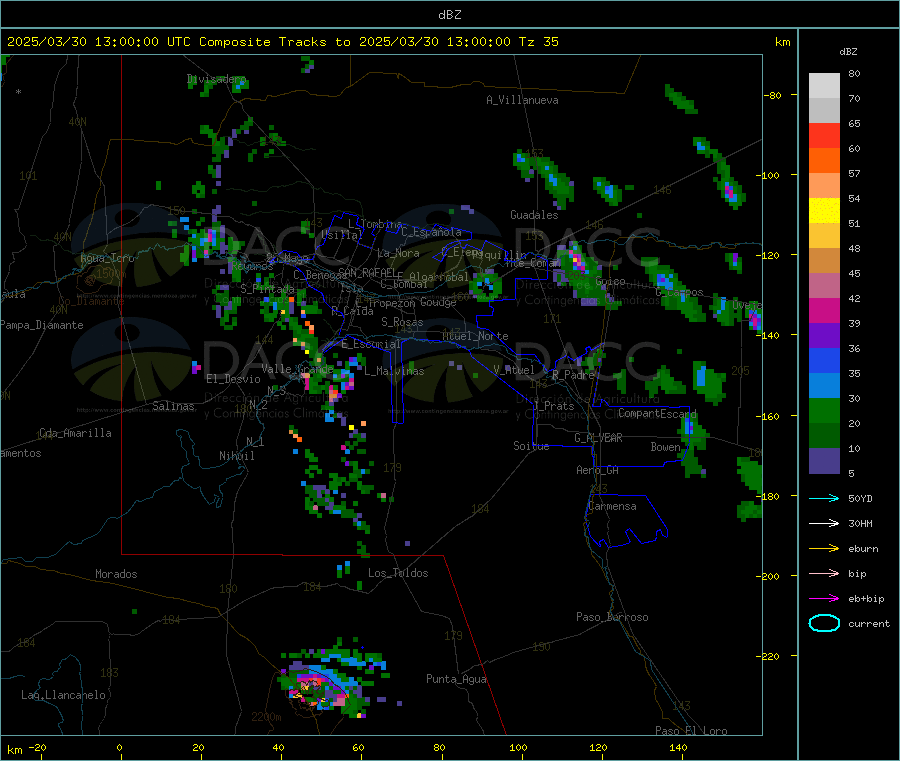Screen dimensions: 900x761
Task: Click the dBZ title at top
Action: coord(449,15)
